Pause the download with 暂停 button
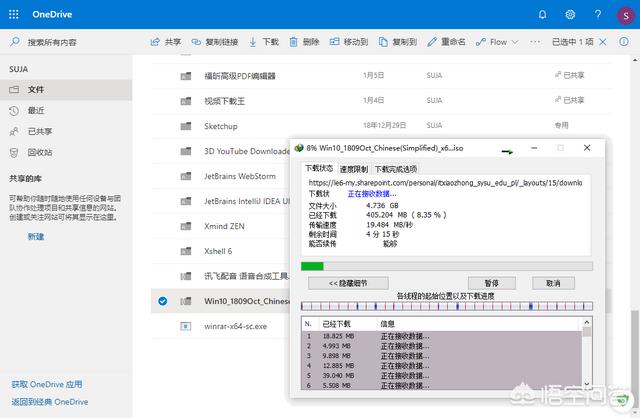Image resolution: width=640 pixels, height=418 pixels. (491, 283)
